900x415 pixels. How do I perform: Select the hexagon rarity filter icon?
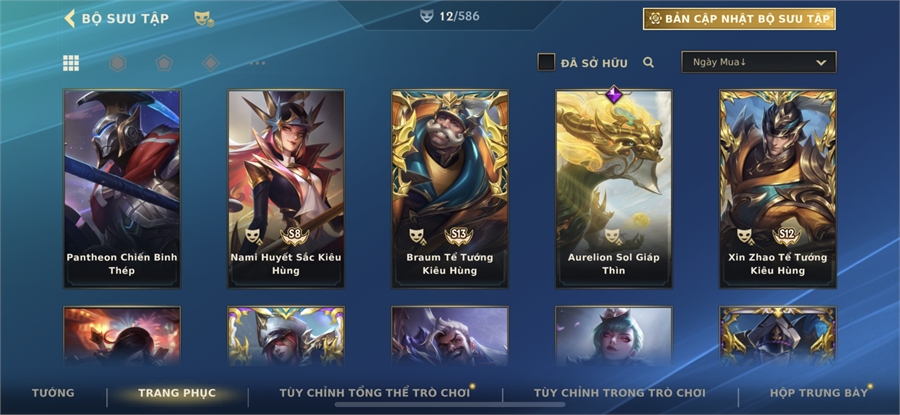click(118, 63)
